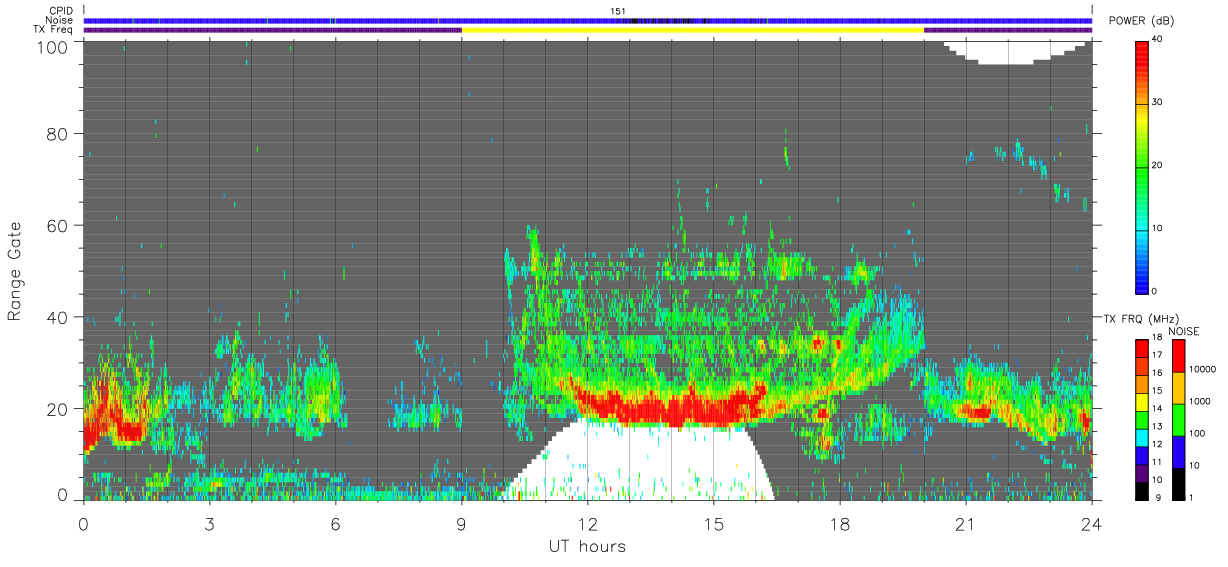Click the red high-power band near 14 UT
Image resolution: width=1228 pixels, height=567 pixels.
point(670,407)
